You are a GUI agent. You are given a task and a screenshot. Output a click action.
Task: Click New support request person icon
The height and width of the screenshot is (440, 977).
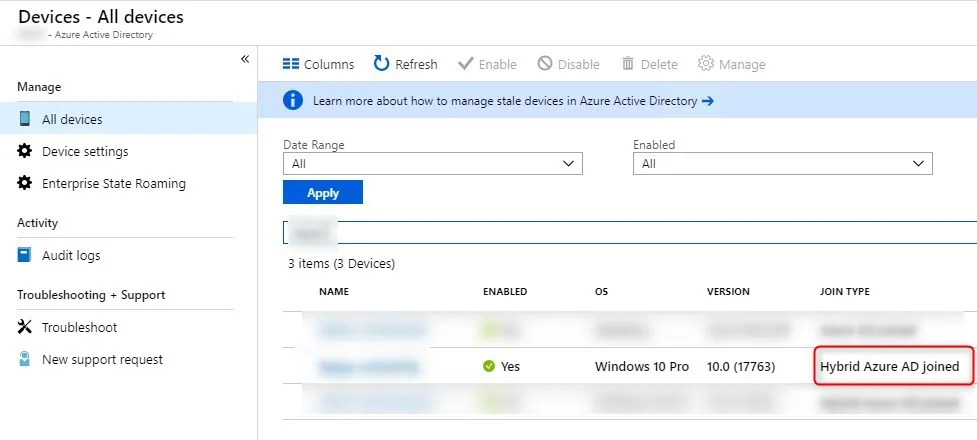click(24, 359)
